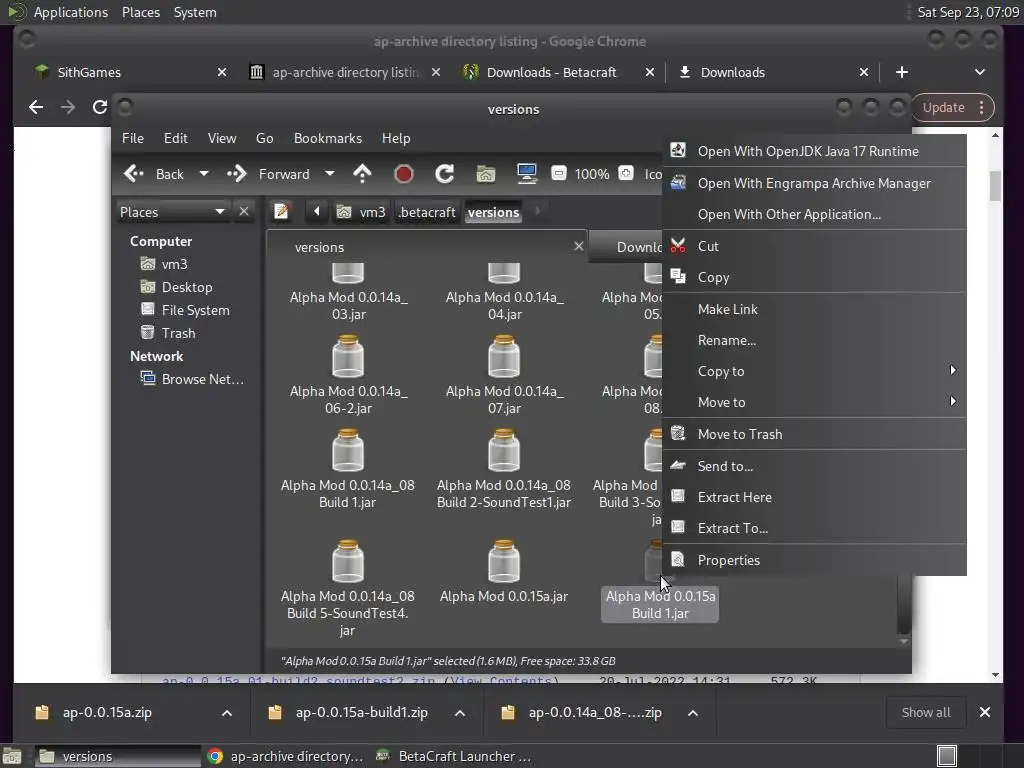Click the zoom in icon next to 100%
Viewport: 1024px width, 768px height.
click(x=626, y=173)
